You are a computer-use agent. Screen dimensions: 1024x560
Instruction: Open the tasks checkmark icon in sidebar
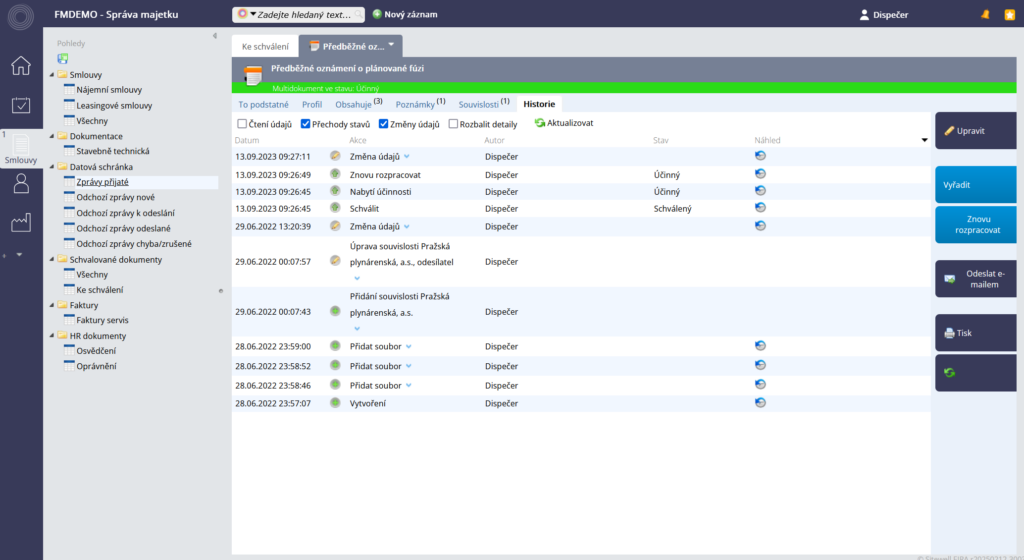click(21, 104)
